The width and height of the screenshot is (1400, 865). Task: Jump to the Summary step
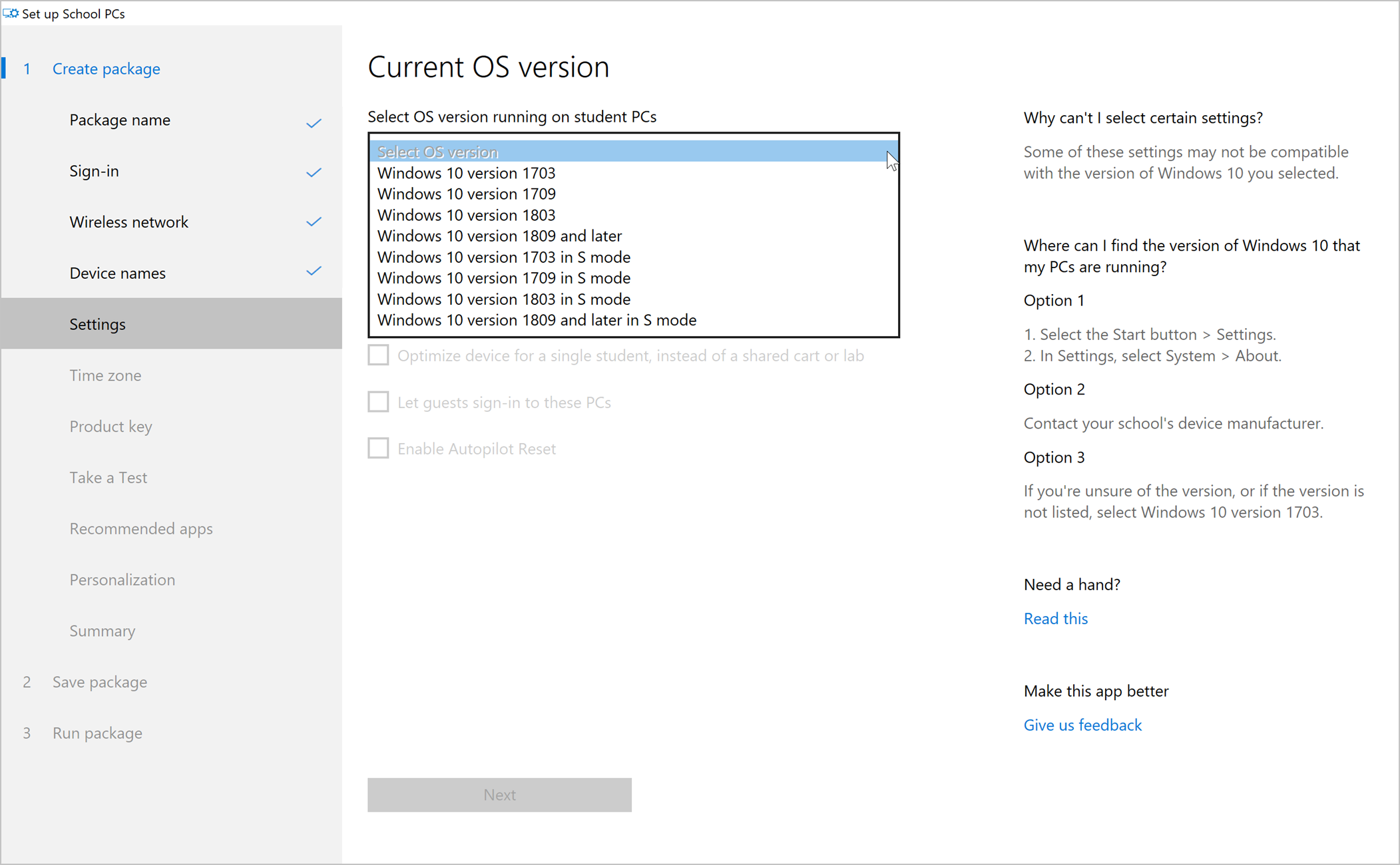pyautogui.click(x=103, y=631)
